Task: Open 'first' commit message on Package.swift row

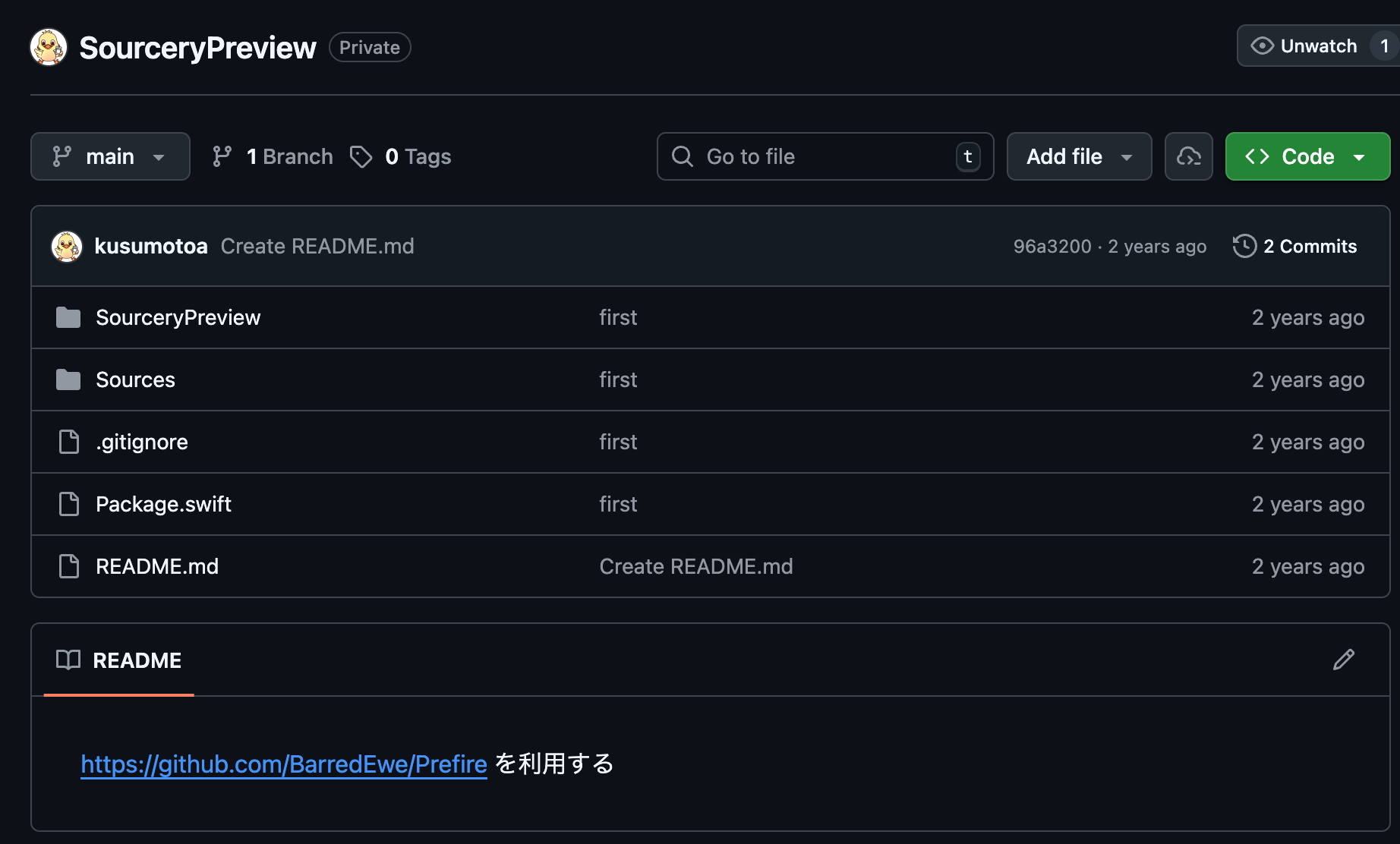Action: [618, 504]
